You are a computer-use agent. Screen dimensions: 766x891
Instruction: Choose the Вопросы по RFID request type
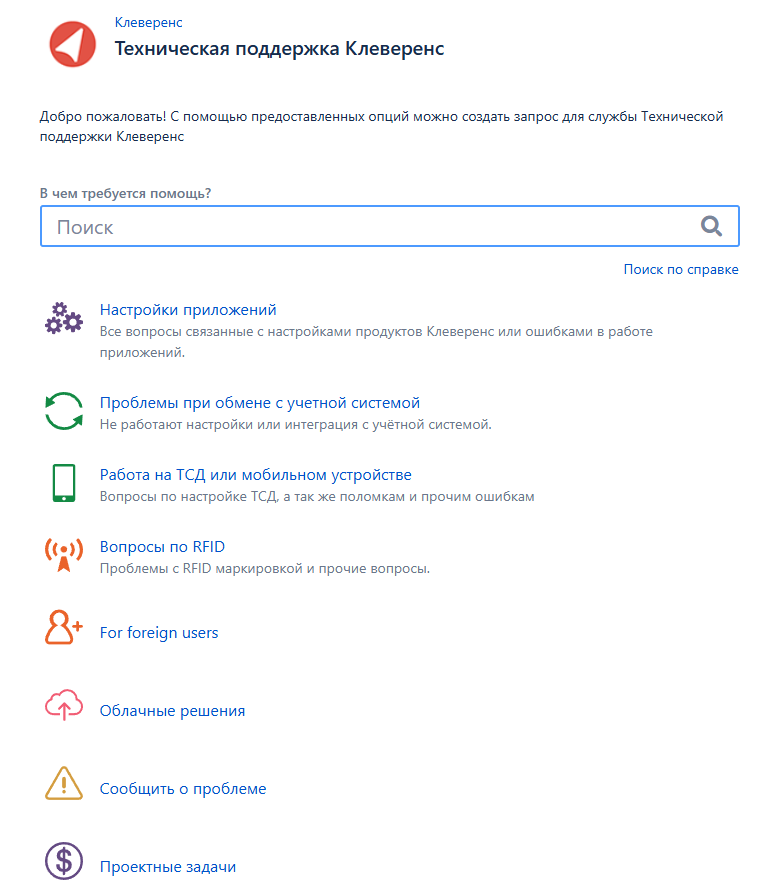pos(163,547)
